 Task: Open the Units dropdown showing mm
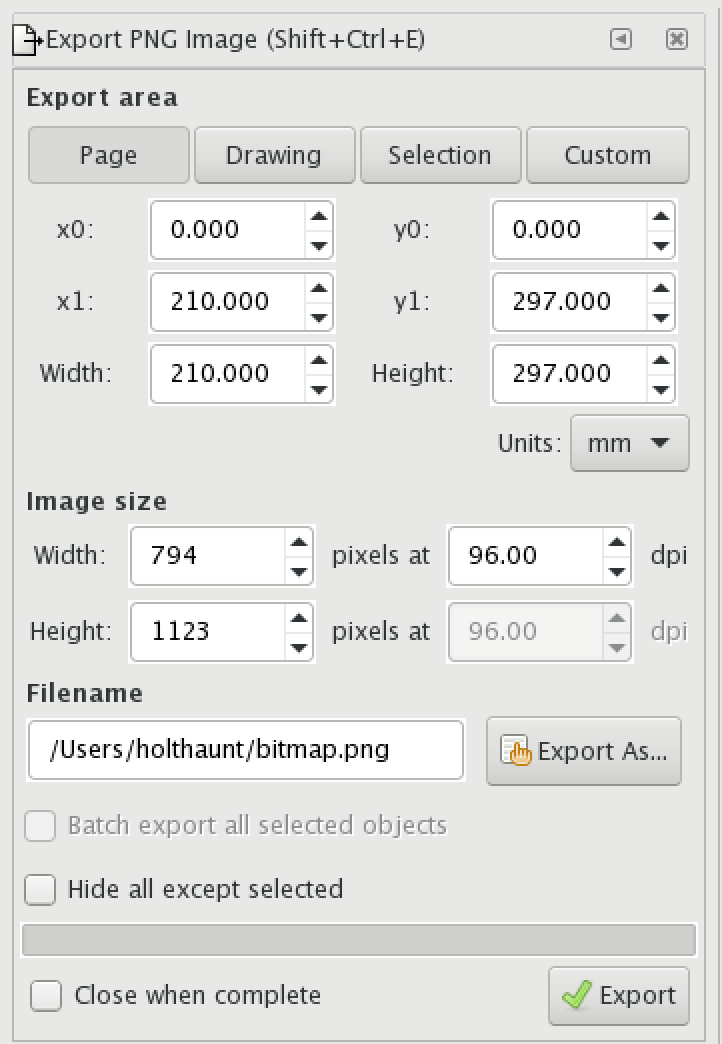[630, 443]
